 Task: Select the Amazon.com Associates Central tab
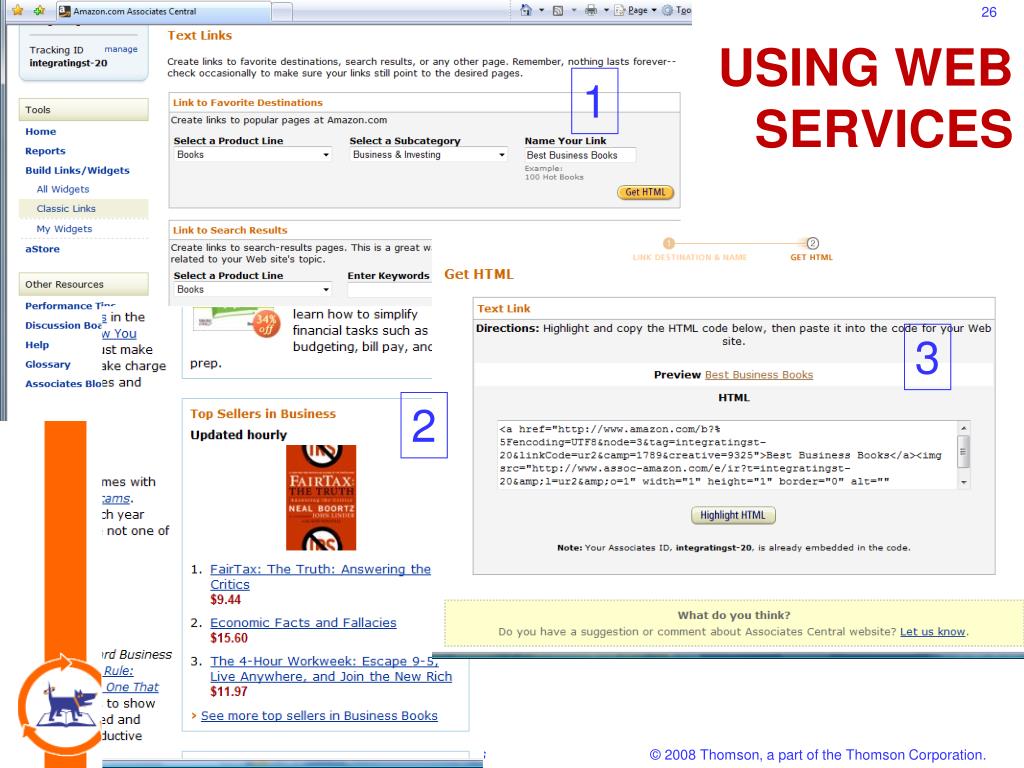tap(163, 11)
